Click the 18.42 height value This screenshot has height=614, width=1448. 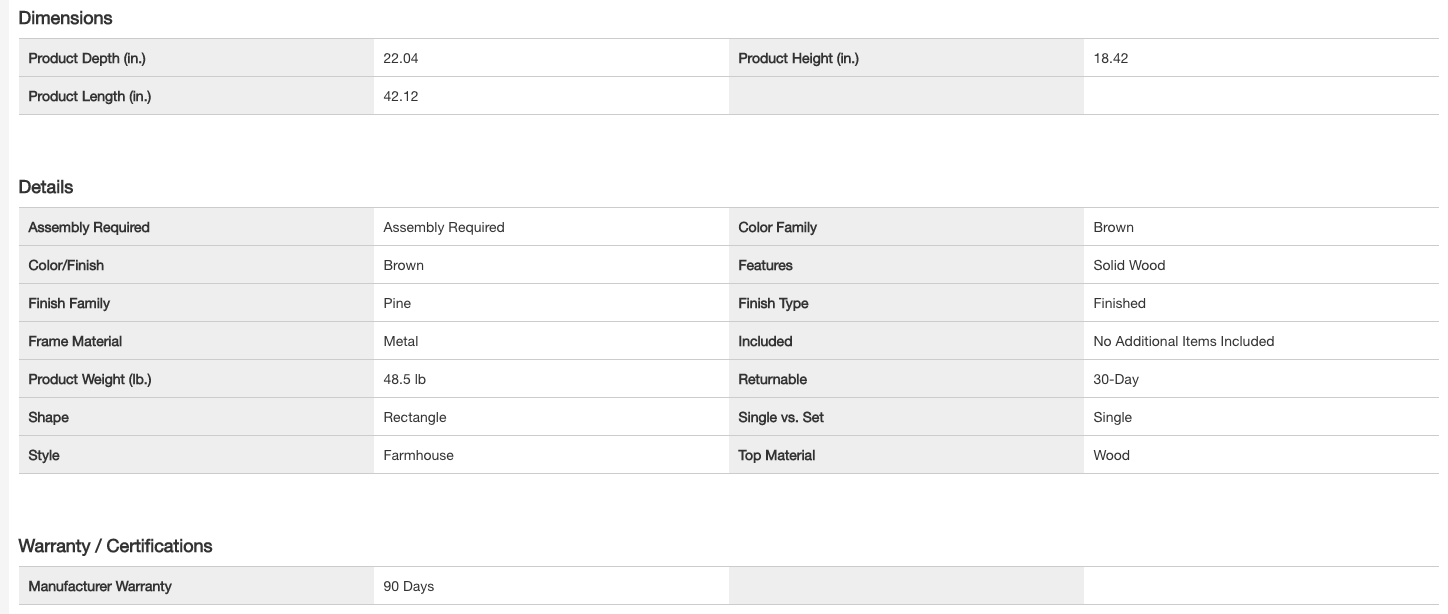[x=1111, y=59]
